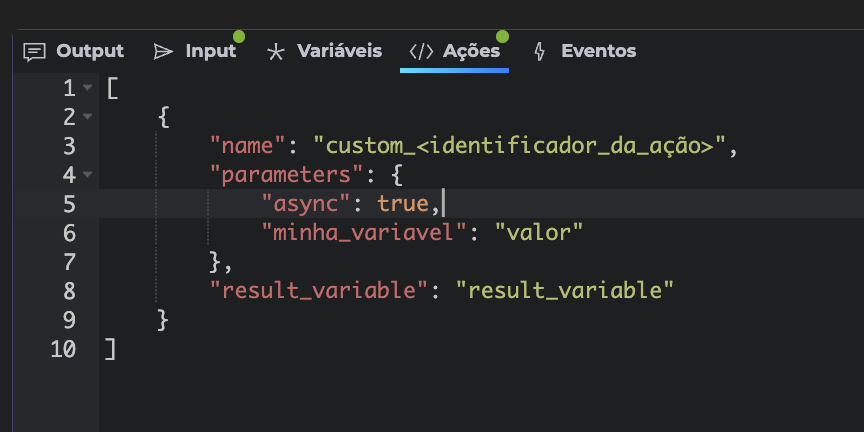864x432 pixels.
Task: Switch to the Output tab label
Action: 90,51
